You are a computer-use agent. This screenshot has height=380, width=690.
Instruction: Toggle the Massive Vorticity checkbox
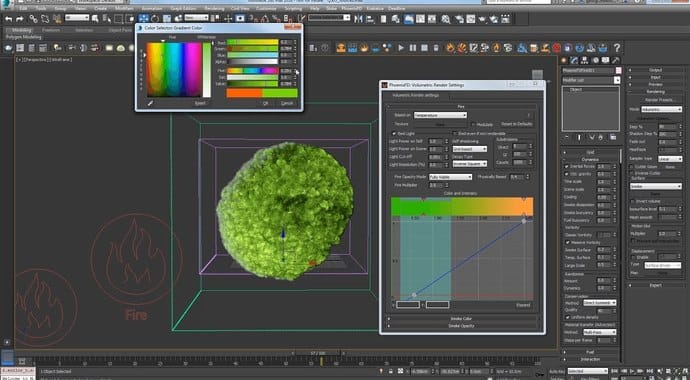point(567,242)
